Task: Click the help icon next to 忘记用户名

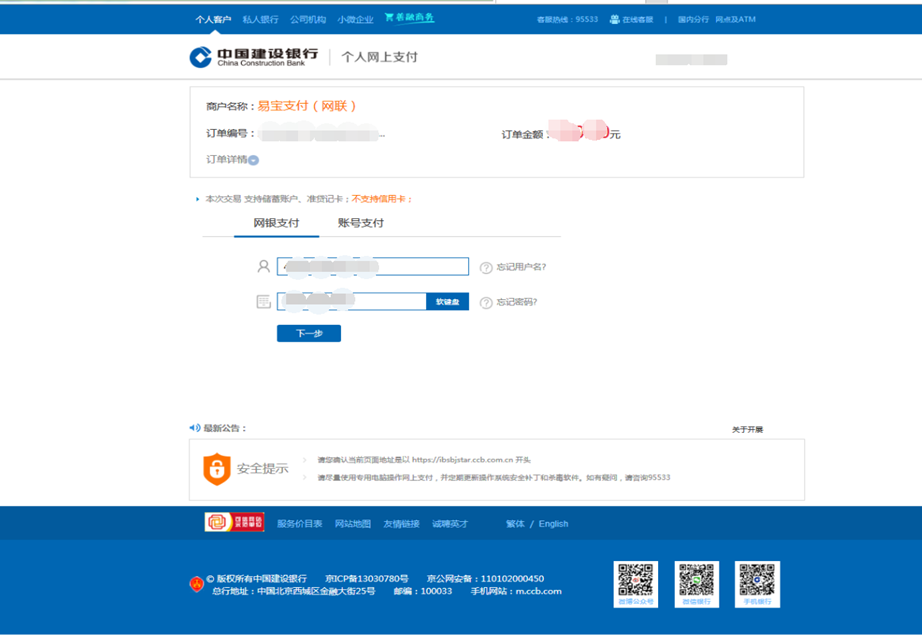Action: [x=484, y=266]
